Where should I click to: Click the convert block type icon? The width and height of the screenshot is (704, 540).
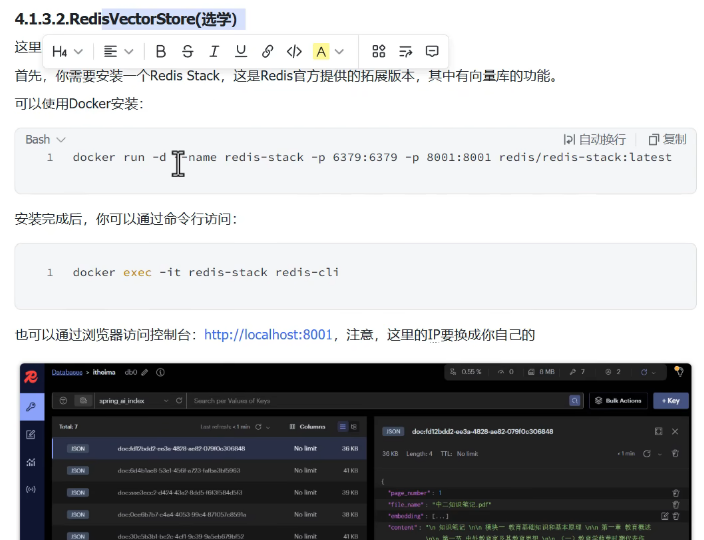click(x=405, y=52)
